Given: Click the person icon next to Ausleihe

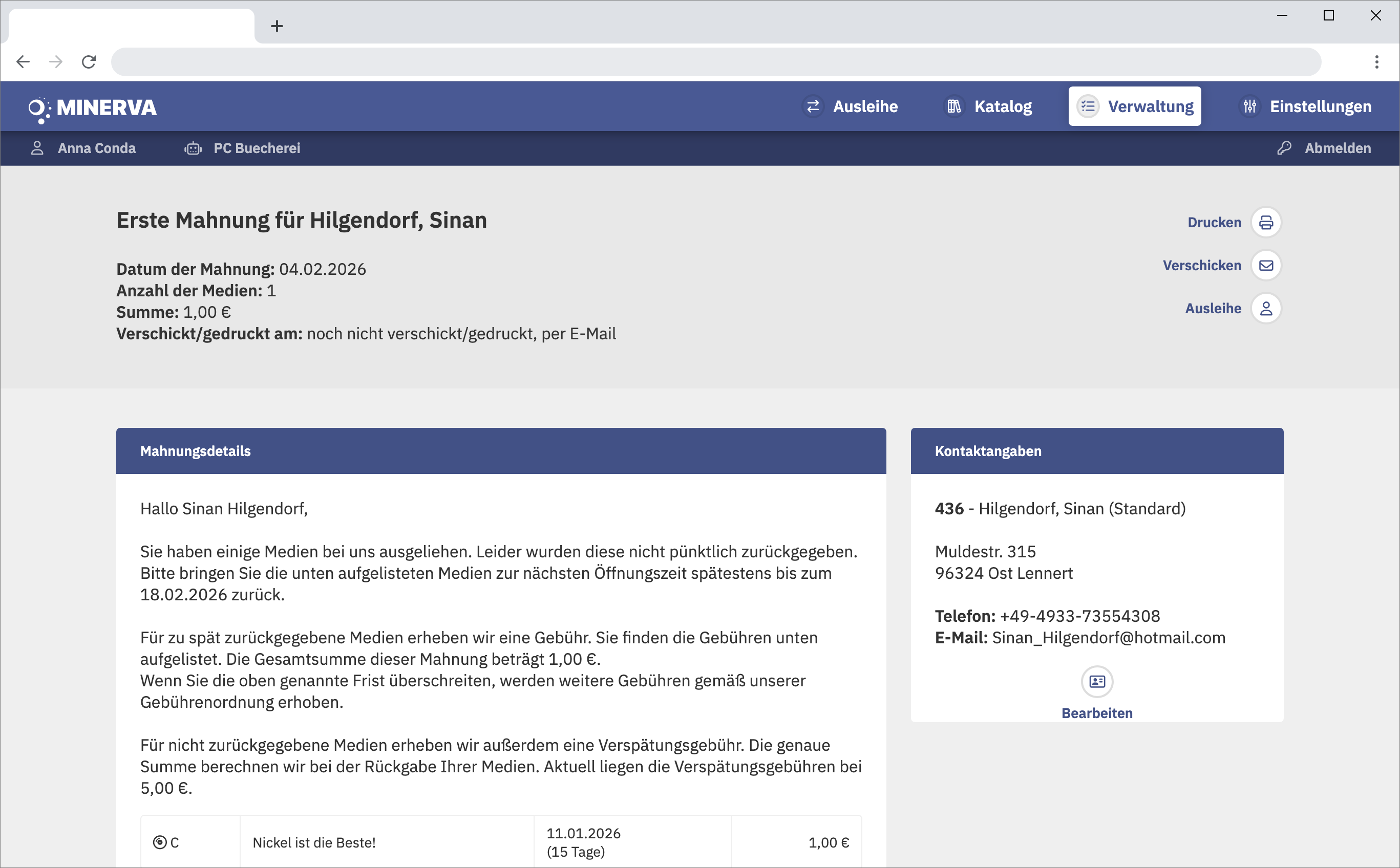Looking at the screenshot, I should (x=1266, y=309).
